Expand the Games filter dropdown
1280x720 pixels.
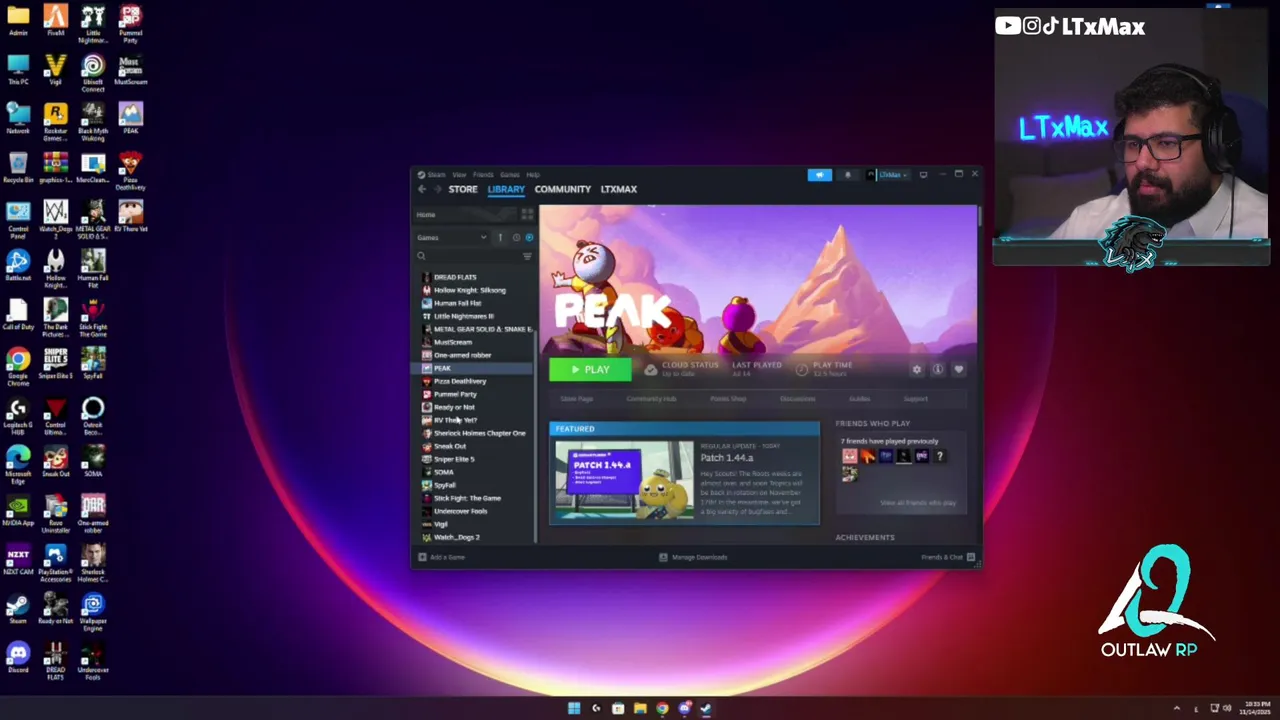[452, 238]
